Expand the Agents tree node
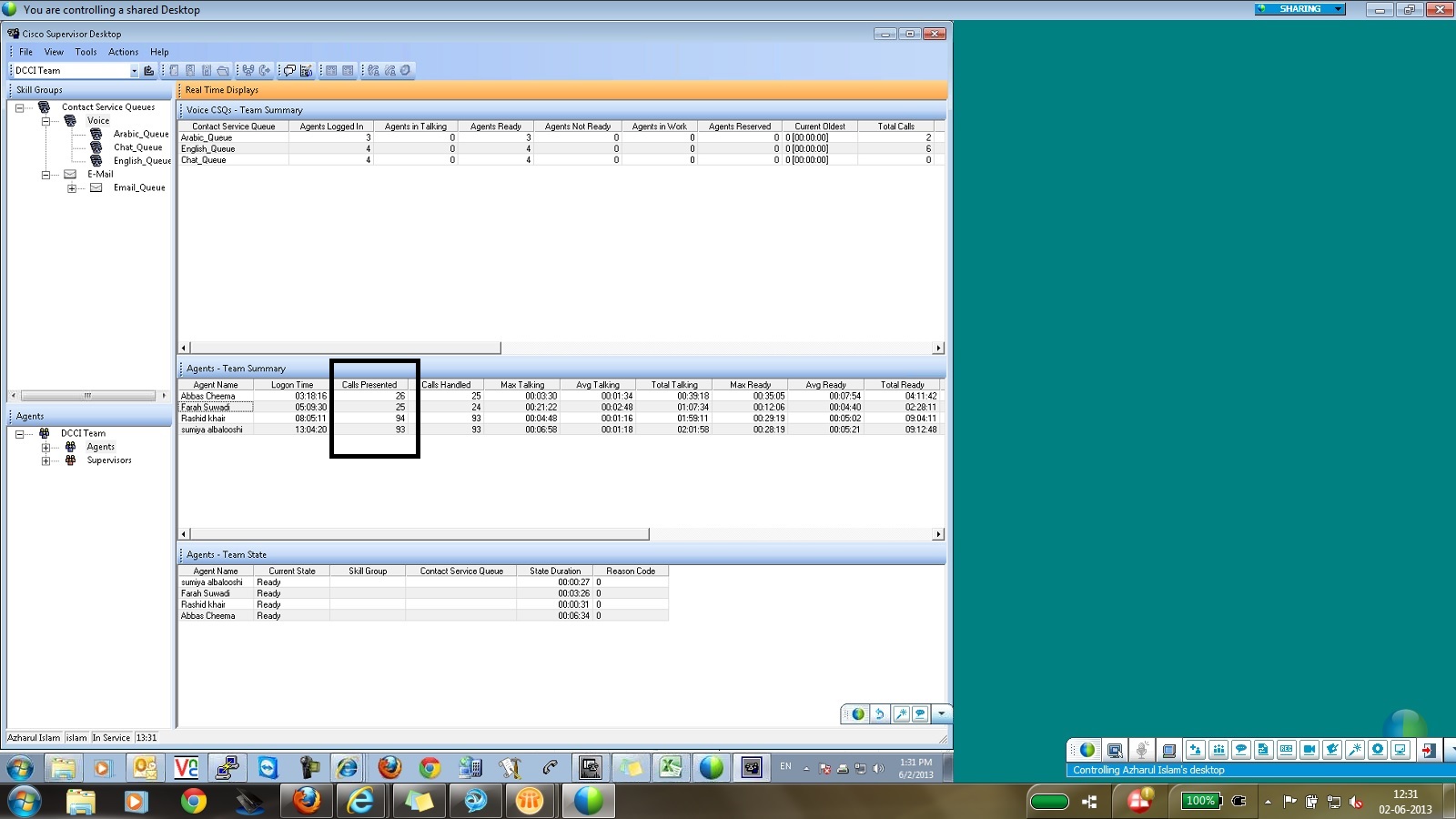The image size is (1456, 819). (x=45, y=448)
